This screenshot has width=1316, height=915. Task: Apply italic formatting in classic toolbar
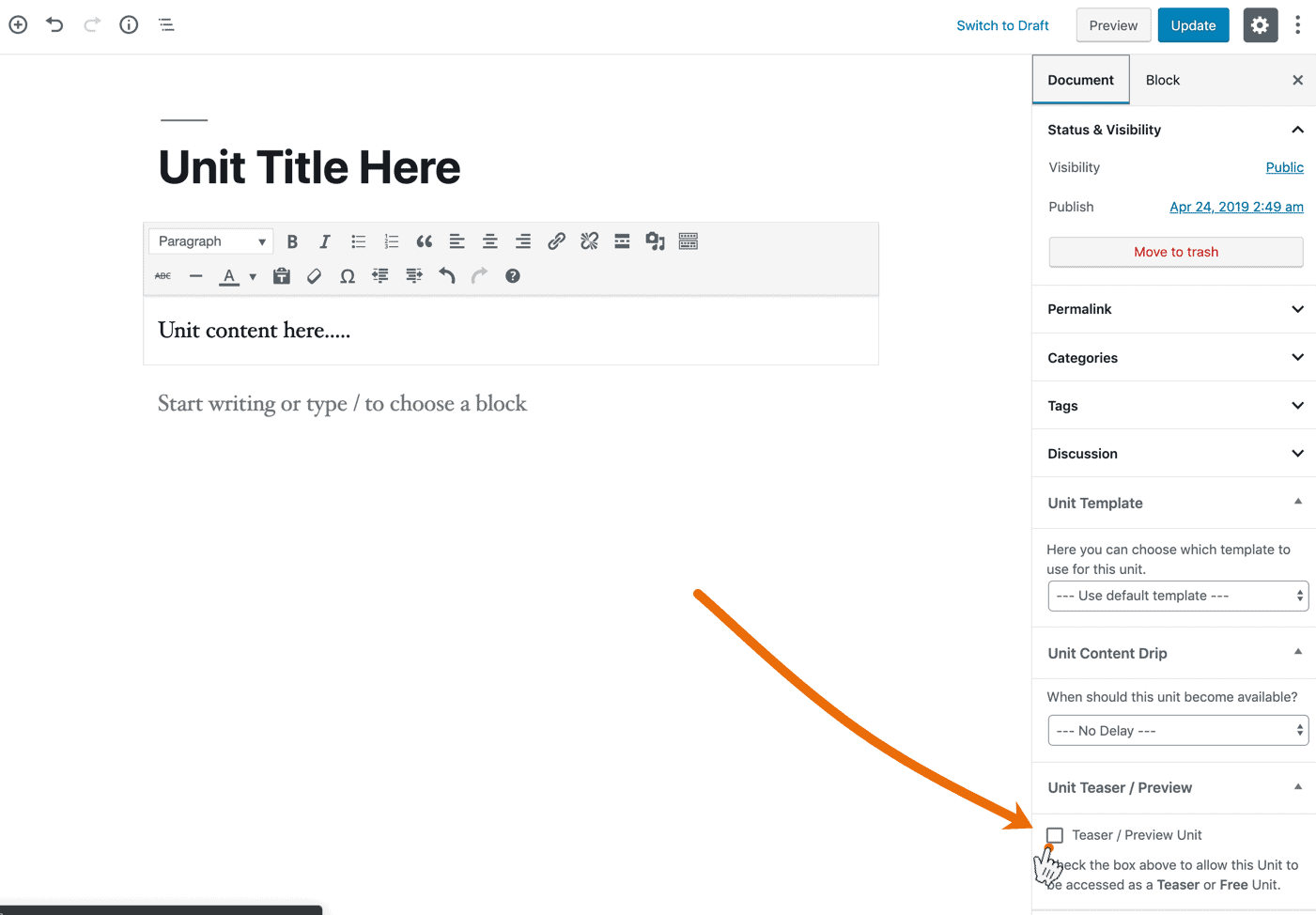point(325,241)
